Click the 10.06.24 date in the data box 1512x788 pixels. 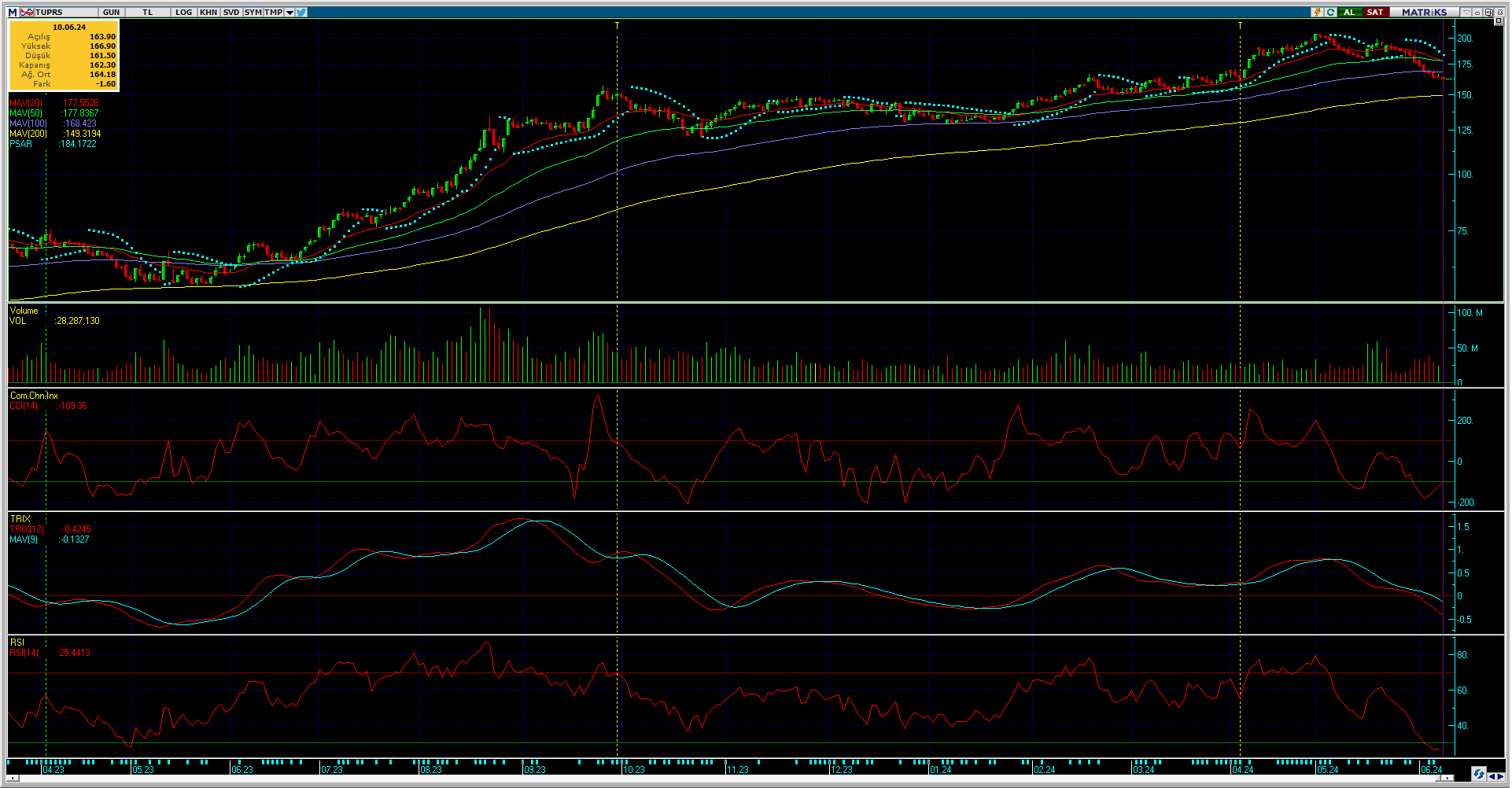pyautogui.click(x=69, y=27)
